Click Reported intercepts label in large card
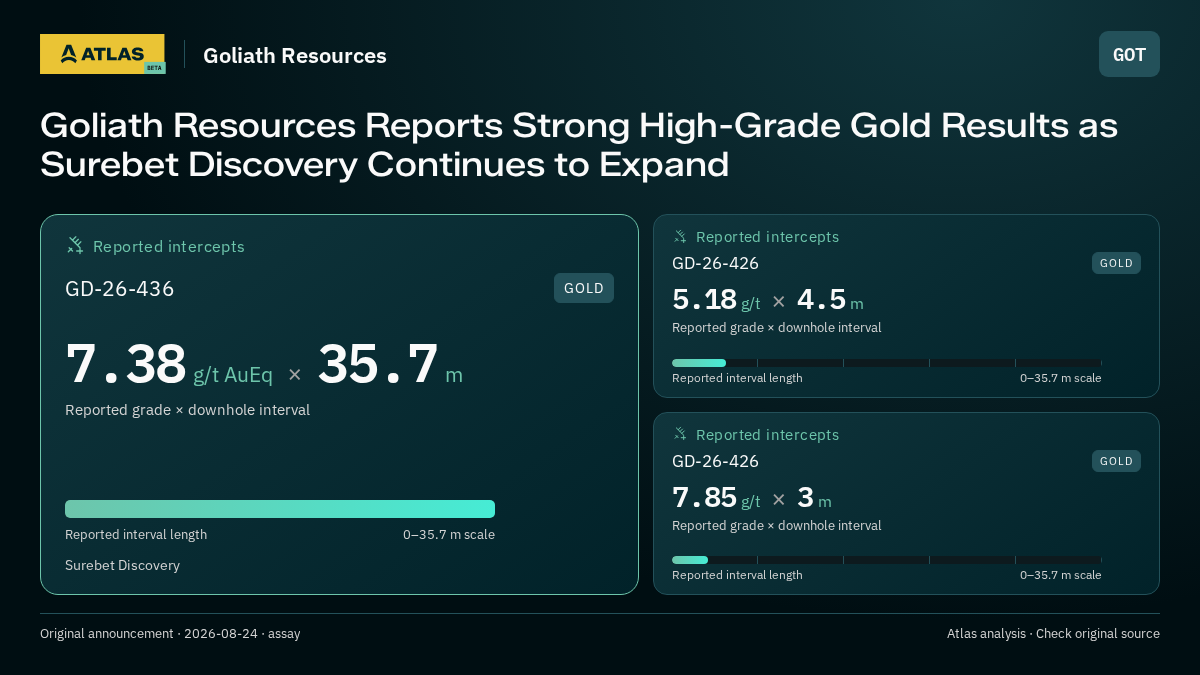 coord(169,246)
